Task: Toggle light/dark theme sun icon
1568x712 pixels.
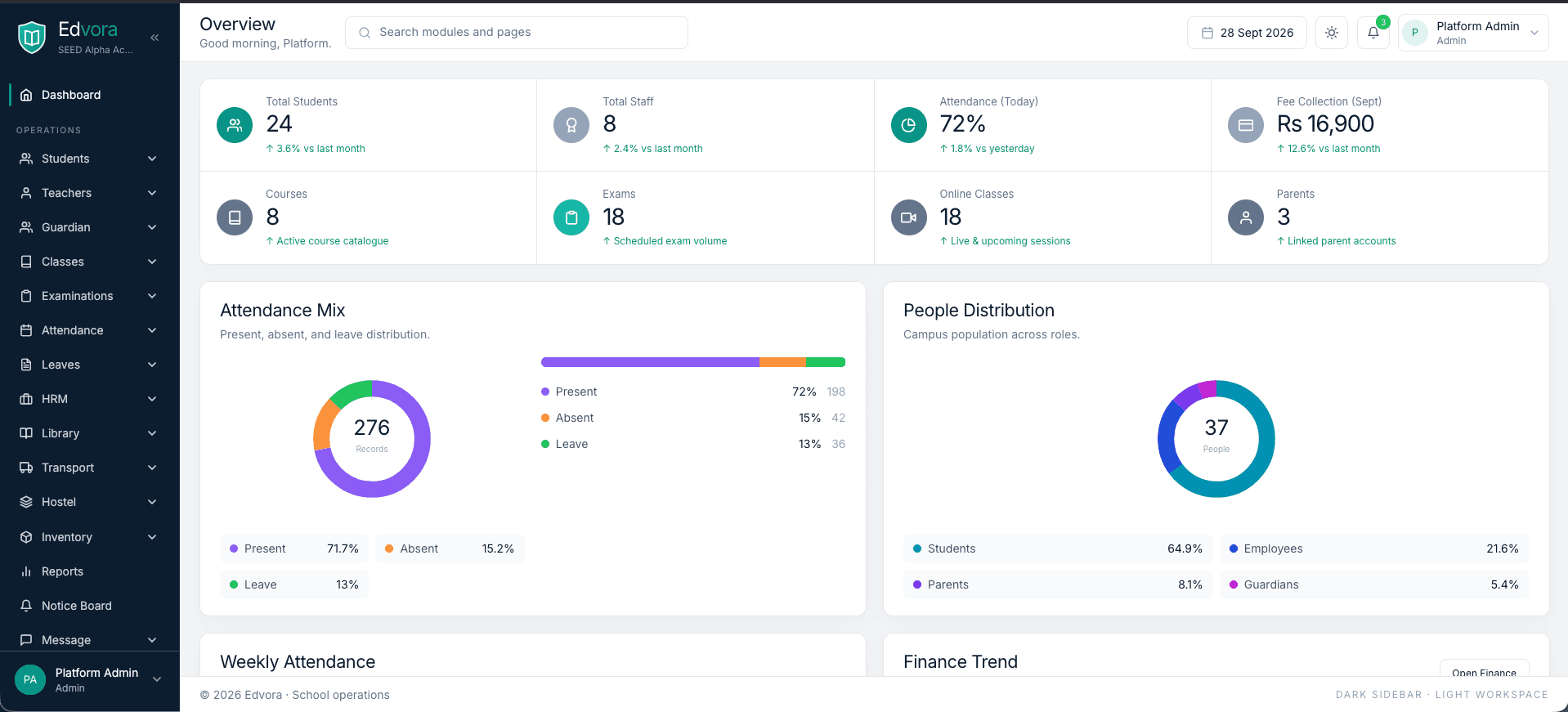Action: coord(1332,33)
